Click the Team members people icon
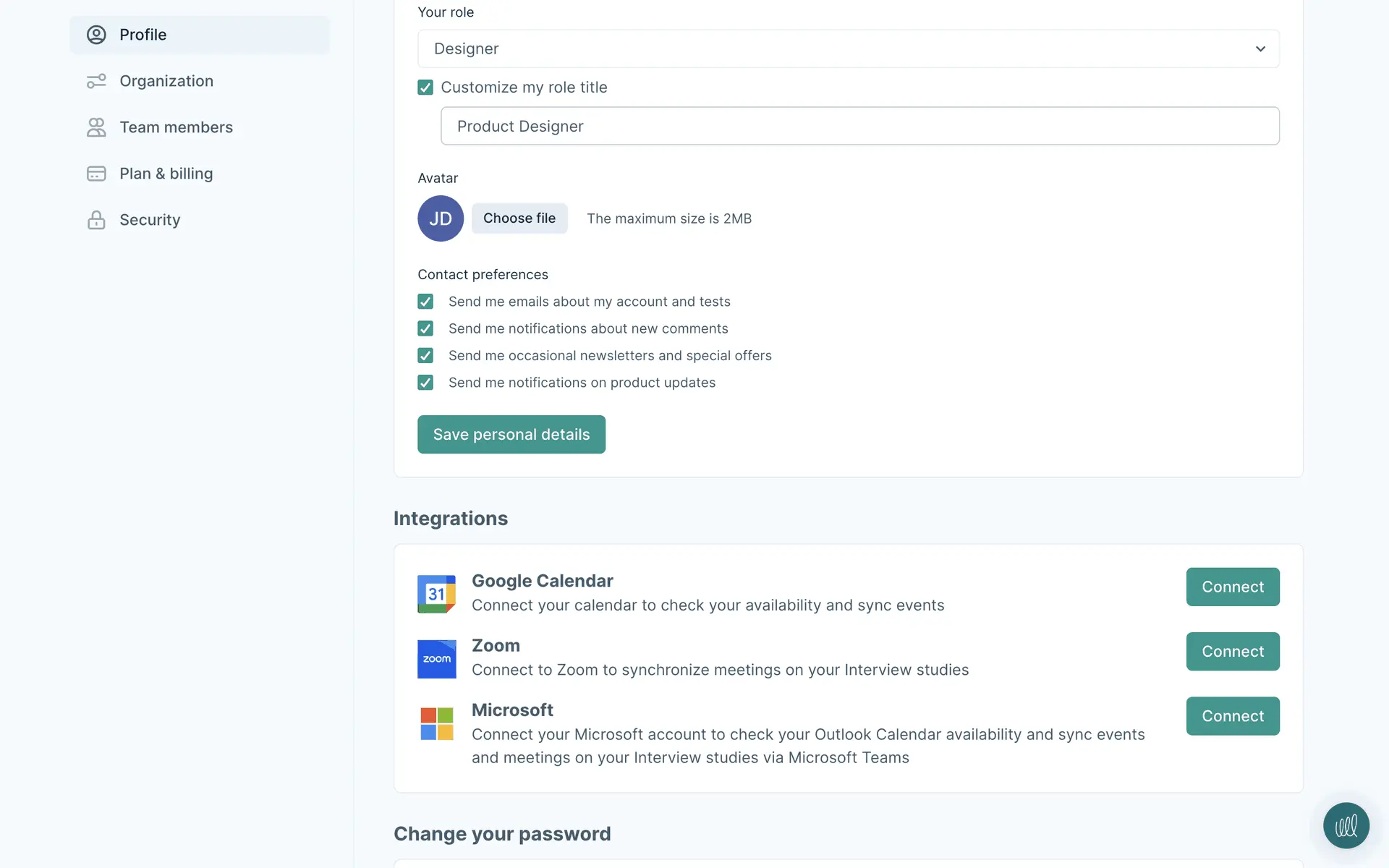1389x868 pixels. pos(96,127)
